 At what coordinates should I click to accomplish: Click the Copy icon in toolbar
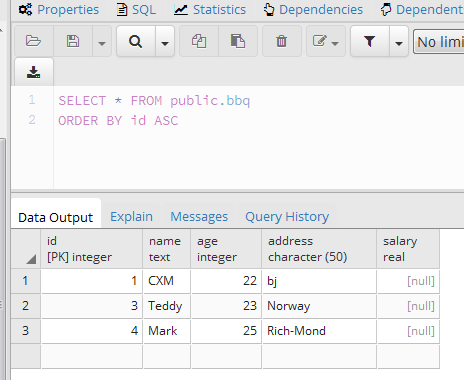[199, 41]
